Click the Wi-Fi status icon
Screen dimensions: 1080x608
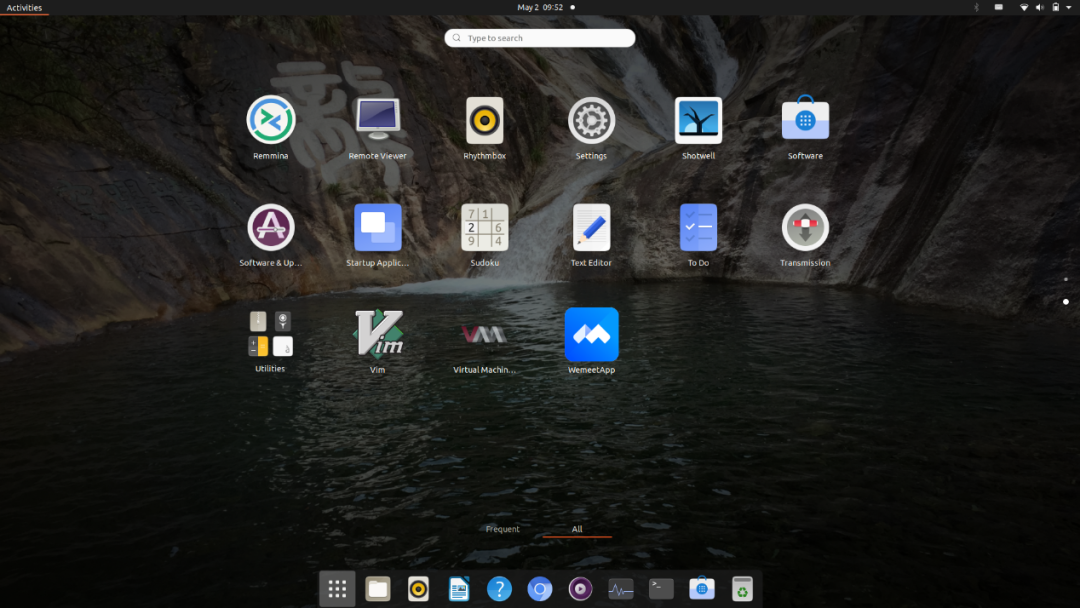click(x=1024, y=8)
